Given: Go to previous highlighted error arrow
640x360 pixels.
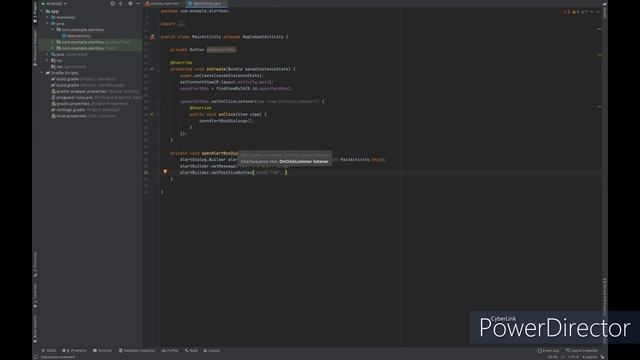Looking at the screenshot, I should click(592, 12).
